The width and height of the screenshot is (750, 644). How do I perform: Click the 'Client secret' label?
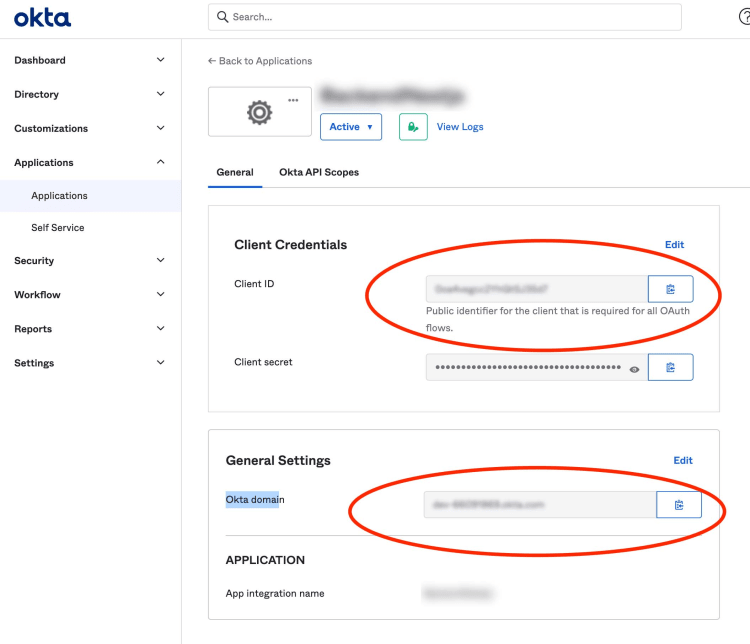pyautogui.click(x=263, y=362)
